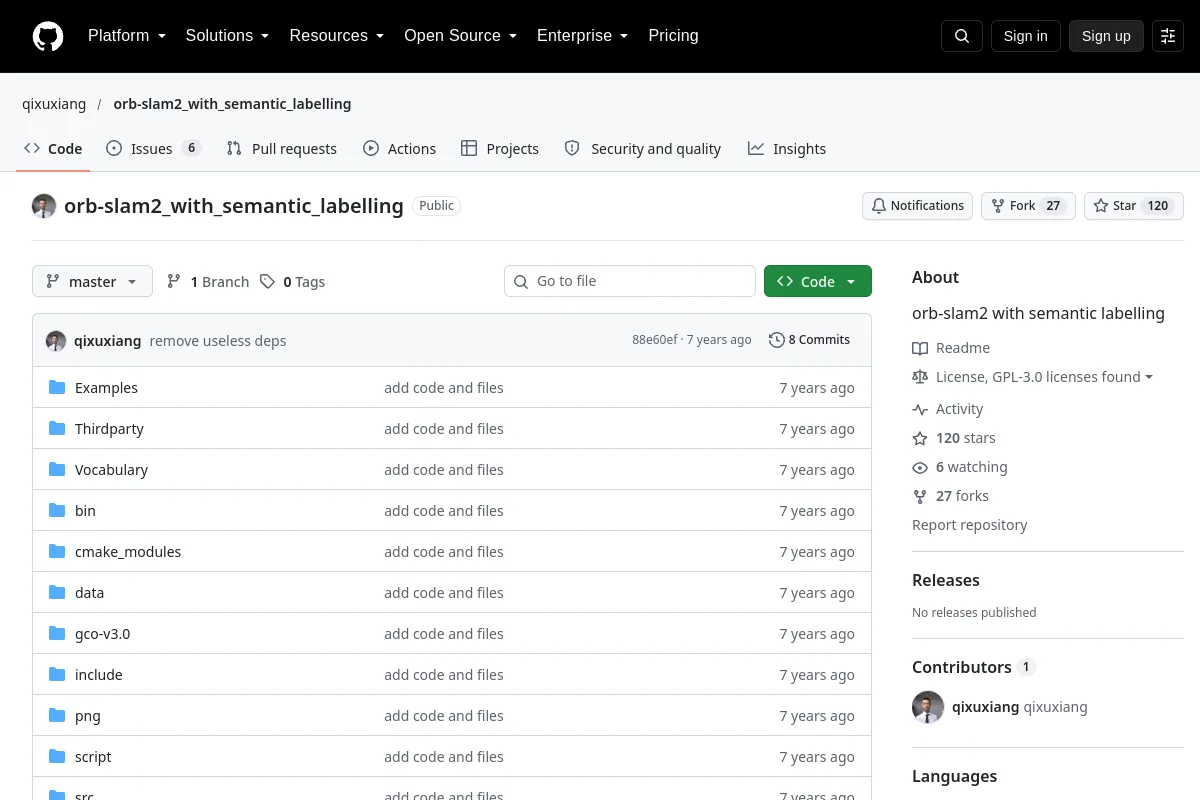Click the history clock icon by 8 Commits
This screenshot has width=1200, height=800.
777,340
